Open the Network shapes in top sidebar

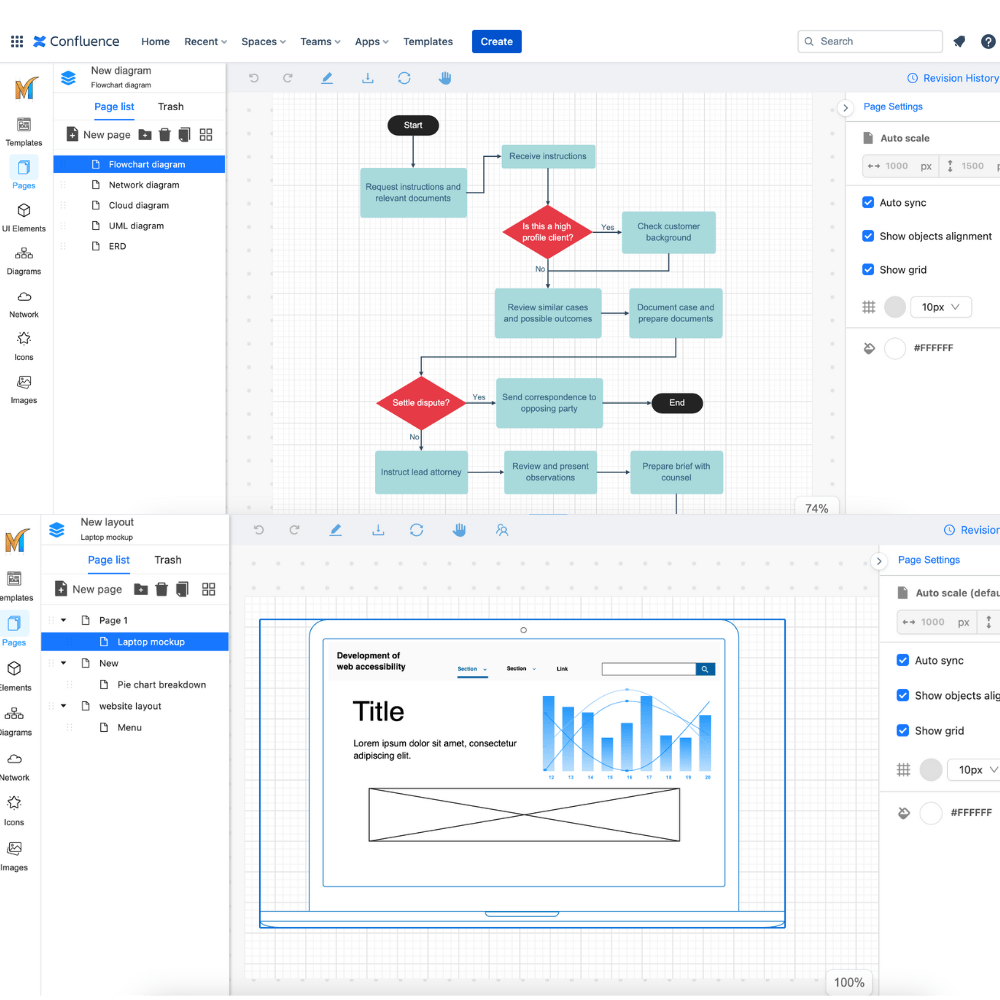[x=24, y=304]
